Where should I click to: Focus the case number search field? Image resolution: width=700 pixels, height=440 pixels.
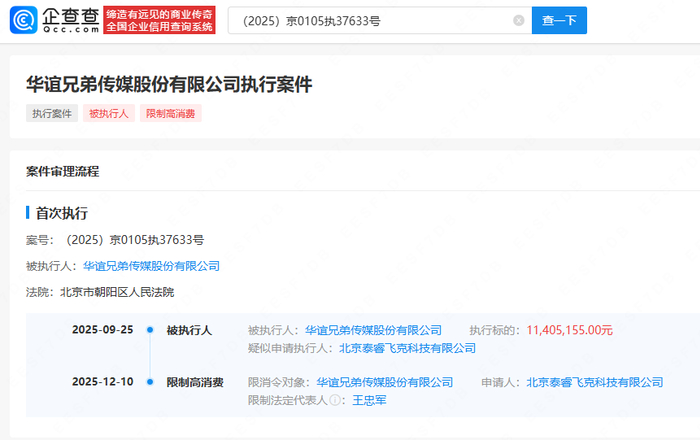tap(370, 20)
